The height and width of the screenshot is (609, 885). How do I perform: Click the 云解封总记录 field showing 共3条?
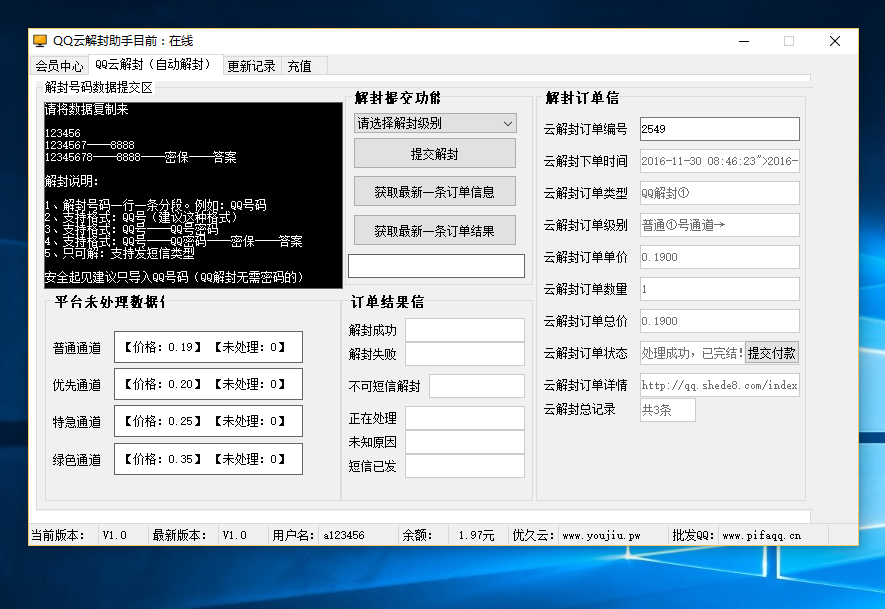[668, 410]
